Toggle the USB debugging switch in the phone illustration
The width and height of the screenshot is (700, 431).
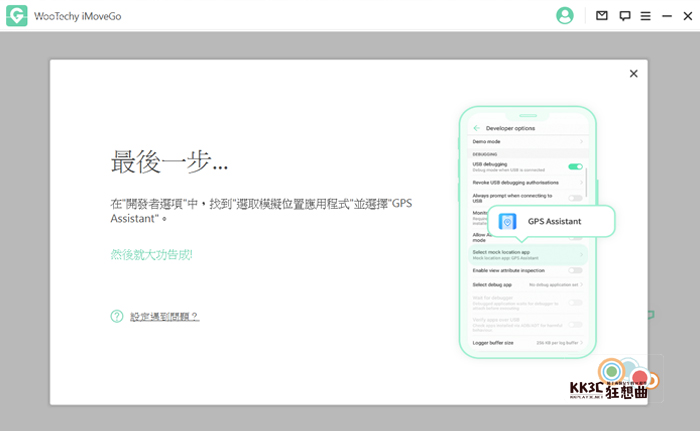coord(575,167)
